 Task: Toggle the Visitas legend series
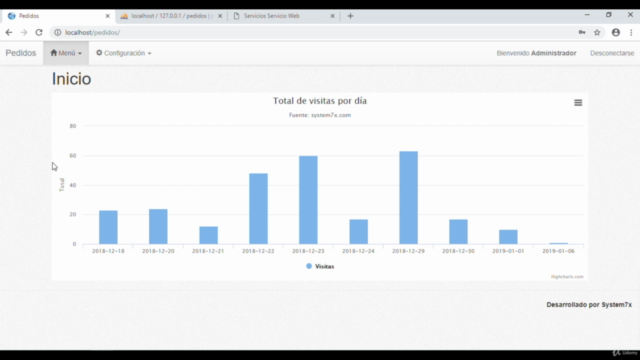click(320, 266)
